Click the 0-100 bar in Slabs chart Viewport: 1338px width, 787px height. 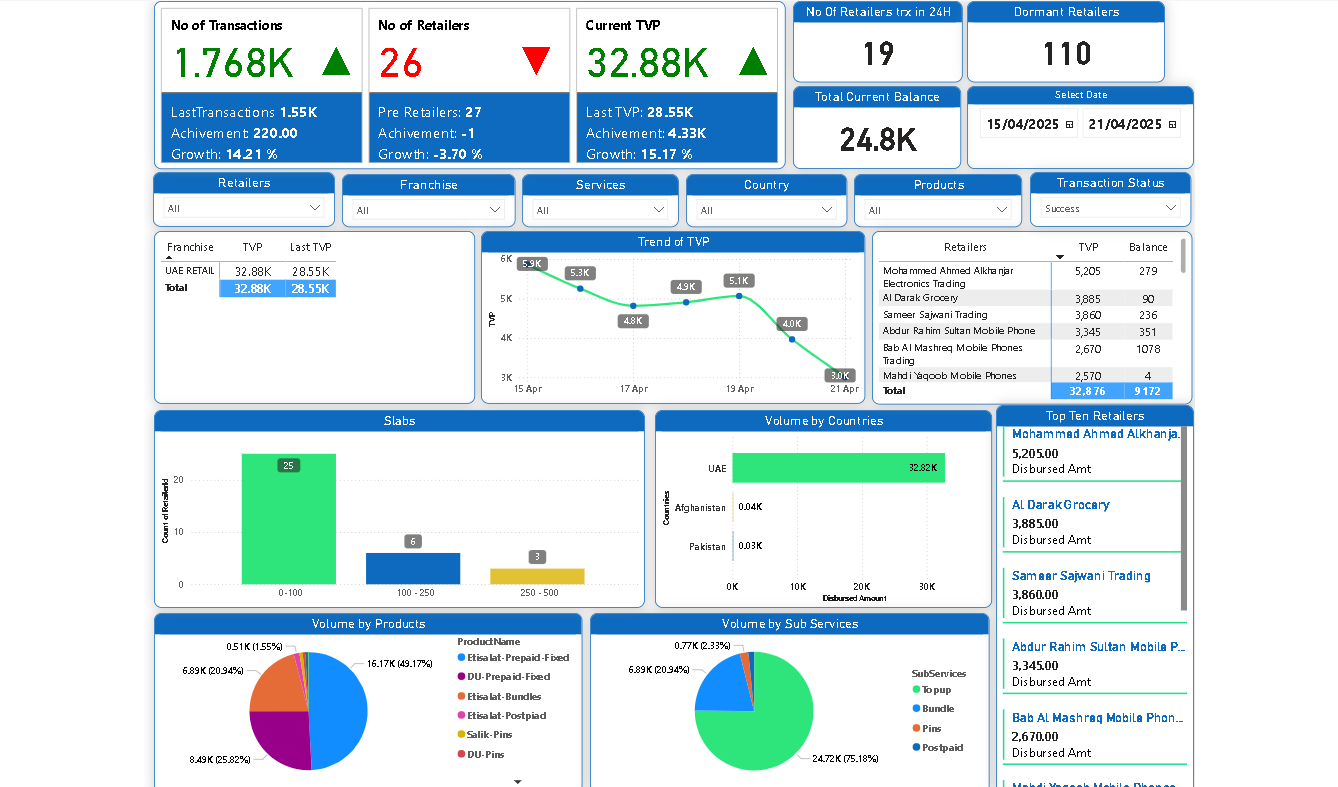[x=289, y=520]
